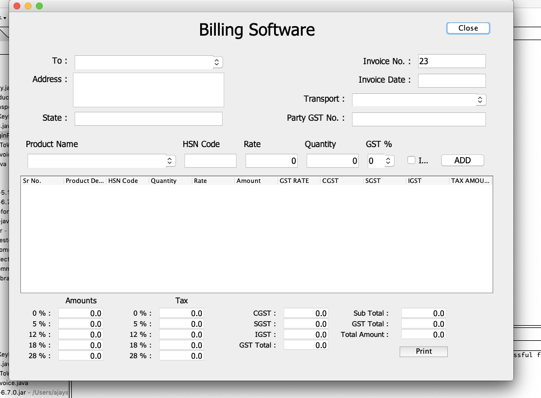Click the red window close button

(17, 6)
